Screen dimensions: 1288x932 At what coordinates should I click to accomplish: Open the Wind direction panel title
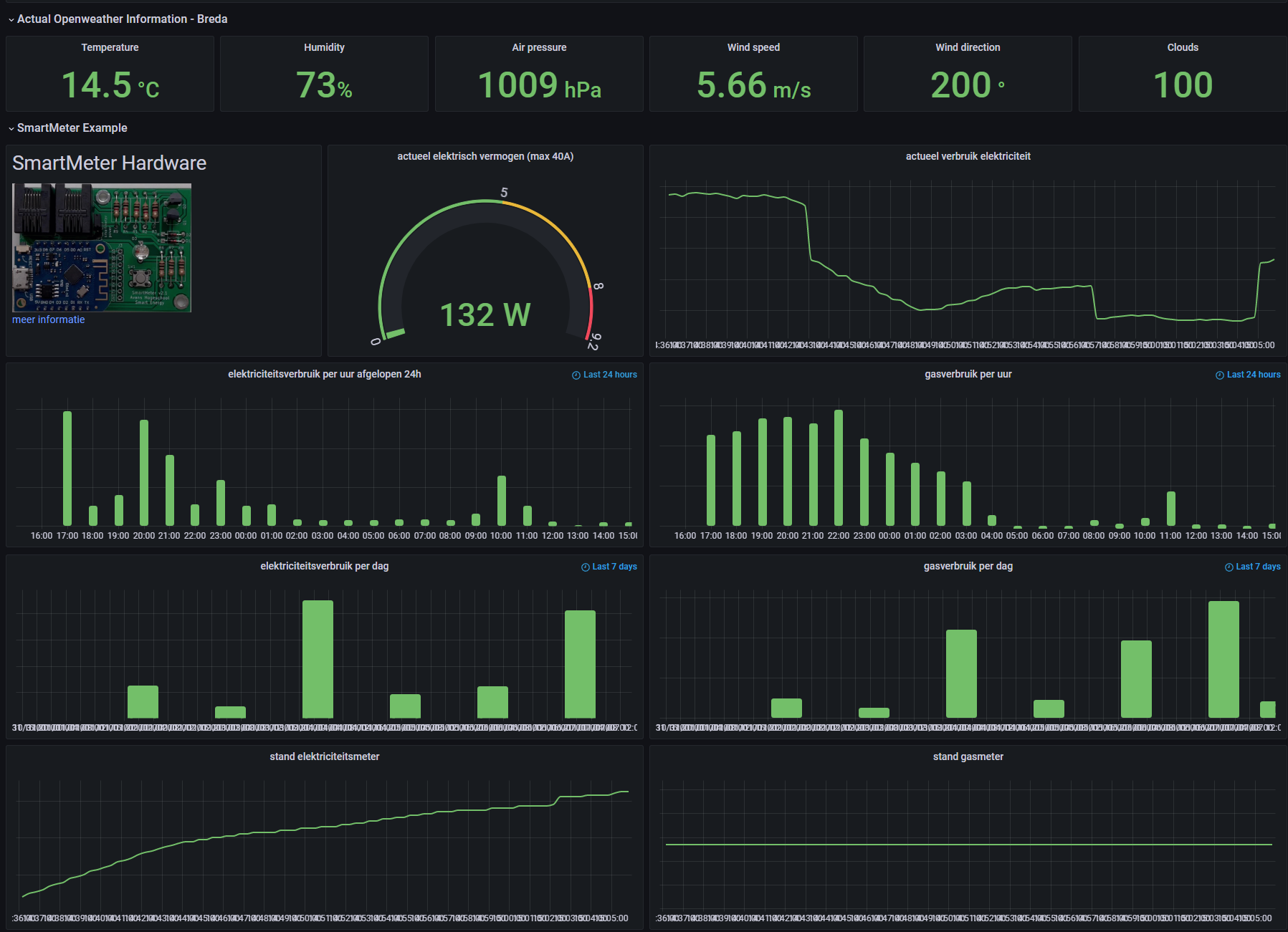pyautogui.click(x=968, y=47)
